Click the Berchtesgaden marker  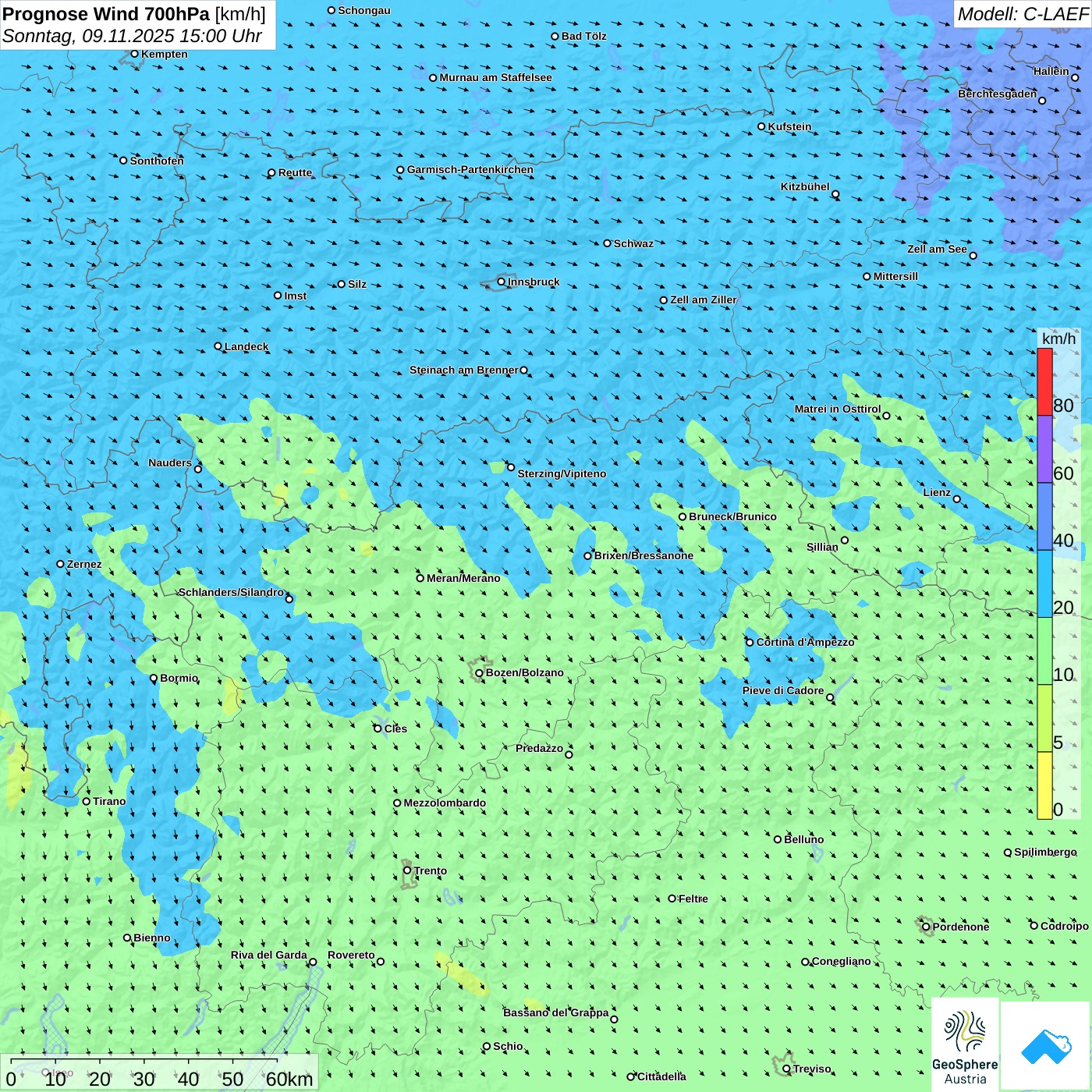point(1042,101)
